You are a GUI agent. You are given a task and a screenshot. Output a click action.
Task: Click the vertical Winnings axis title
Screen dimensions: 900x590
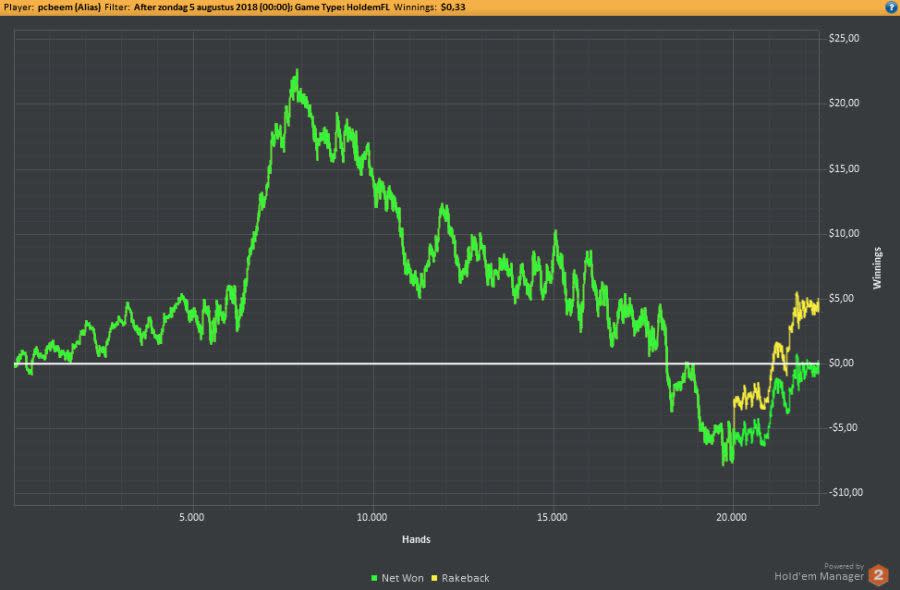(876, 268)
